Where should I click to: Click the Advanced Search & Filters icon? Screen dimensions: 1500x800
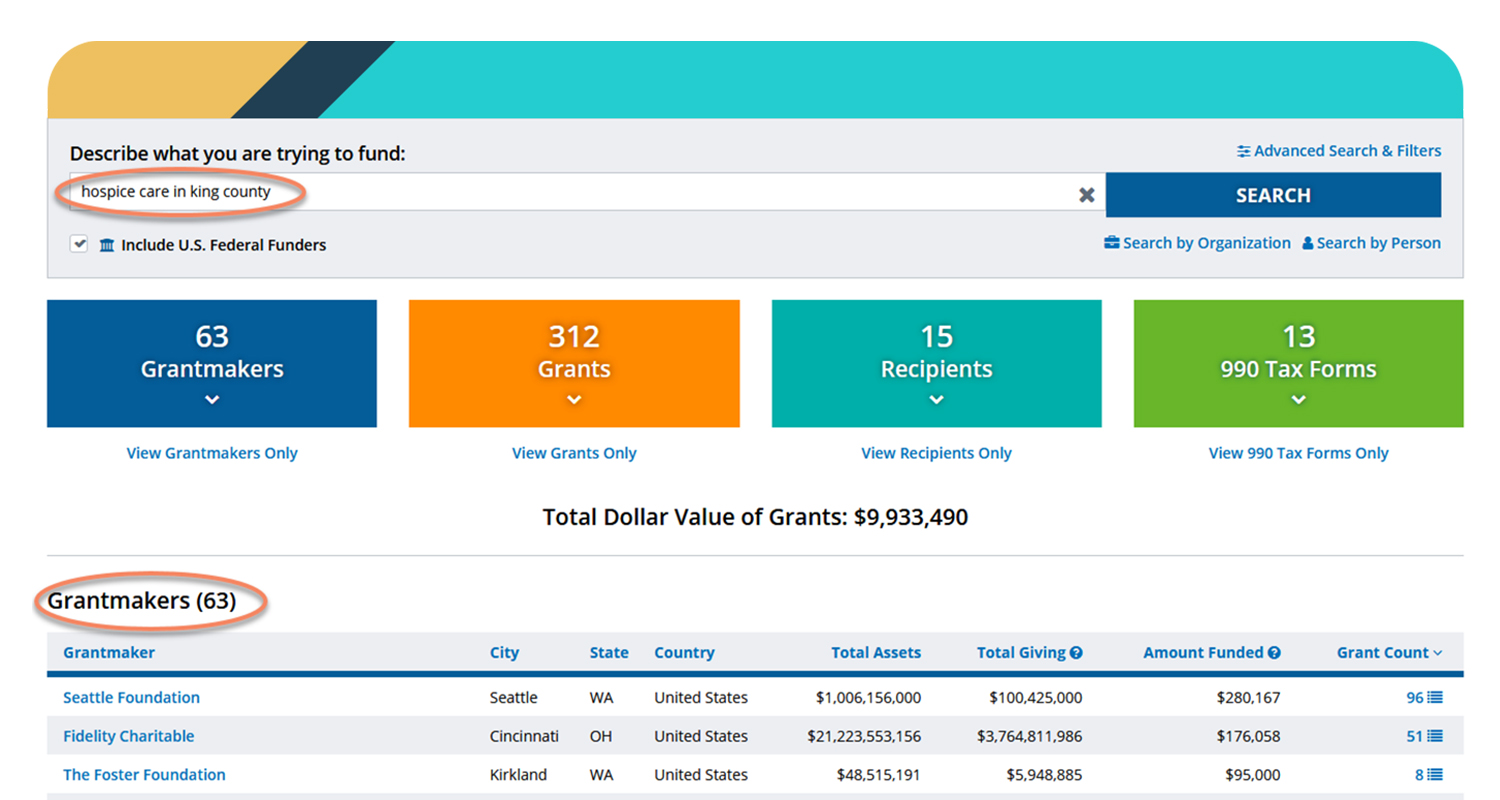click(1245, 150)
